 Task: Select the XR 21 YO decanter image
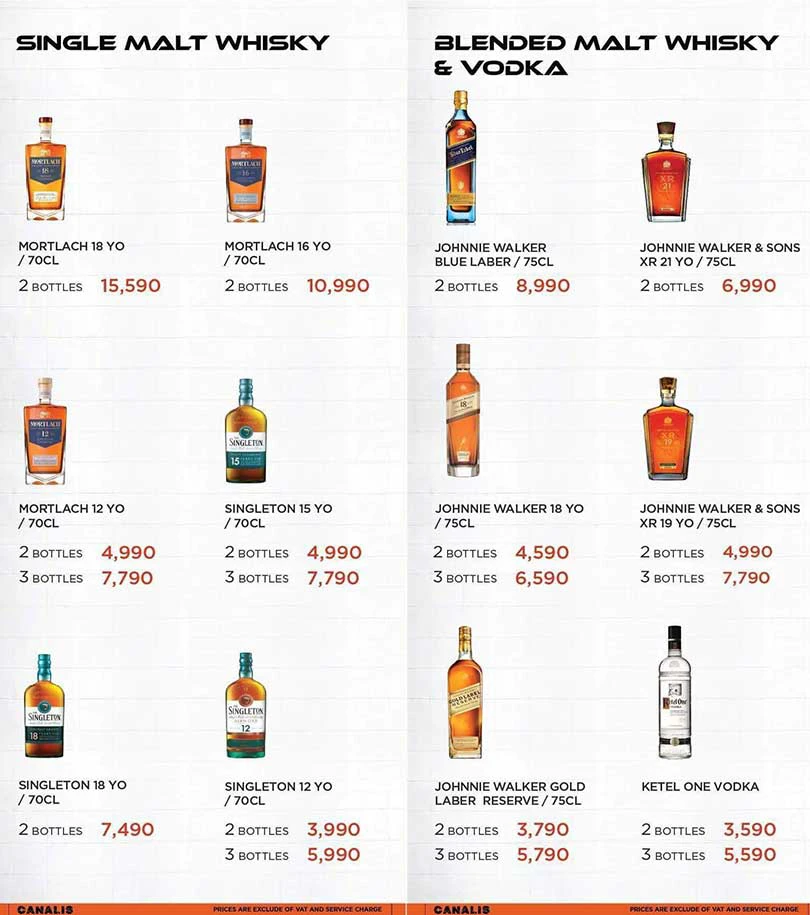(x=666, y=172)
